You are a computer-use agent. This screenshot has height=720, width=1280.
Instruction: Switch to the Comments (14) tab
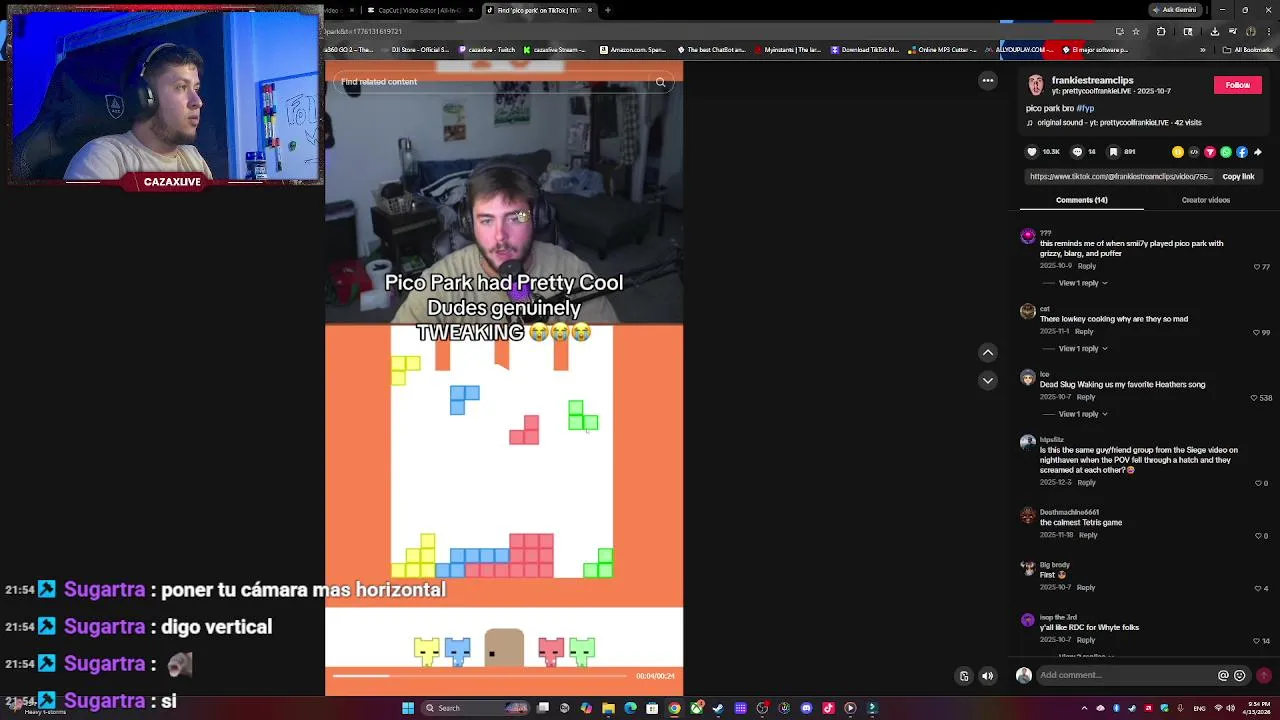1082,200
